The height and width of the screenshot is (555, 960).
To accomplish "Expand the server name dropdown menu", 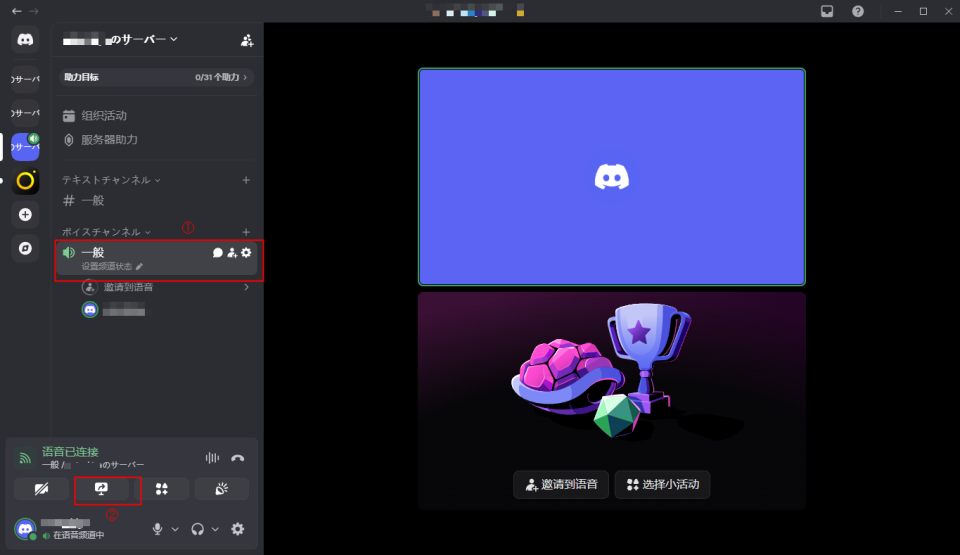I will (x=120, y=39).
